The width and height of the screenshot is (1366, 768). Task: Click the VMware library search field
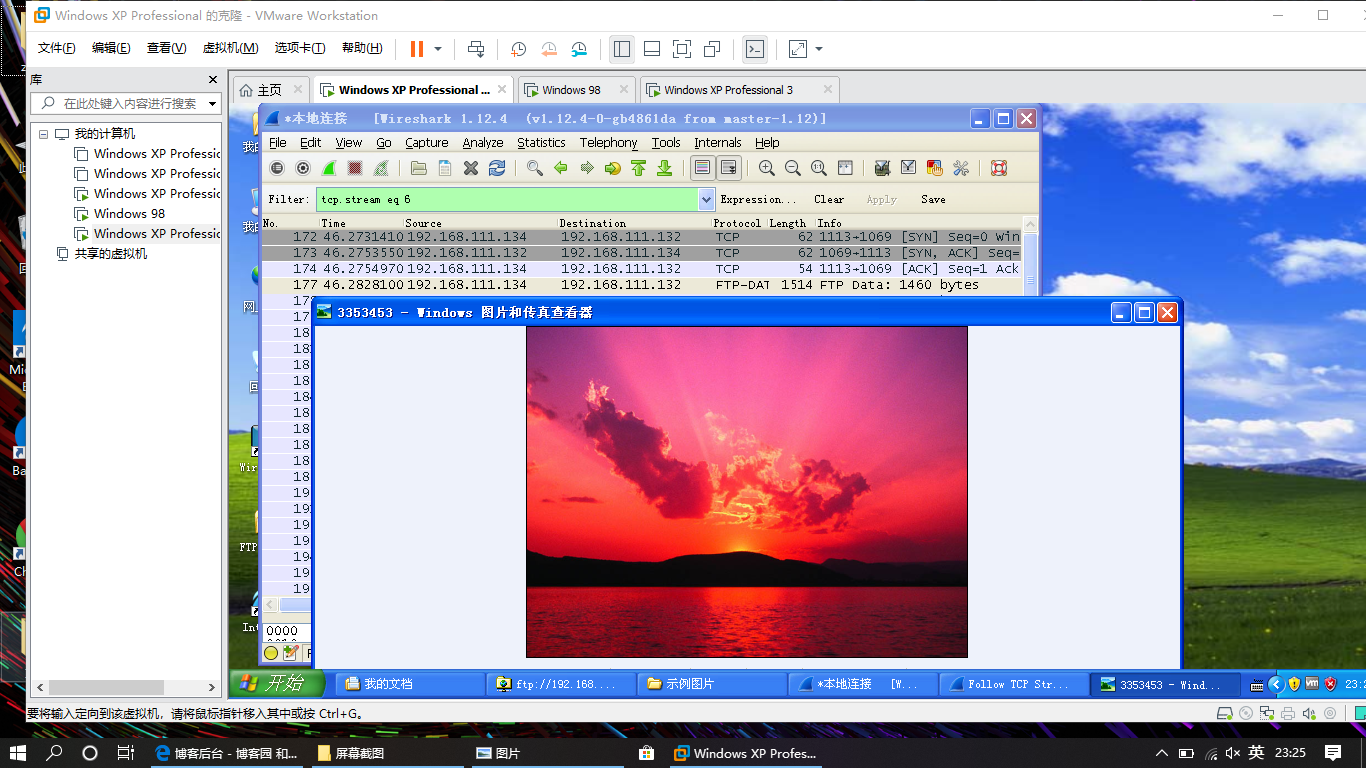125,104
